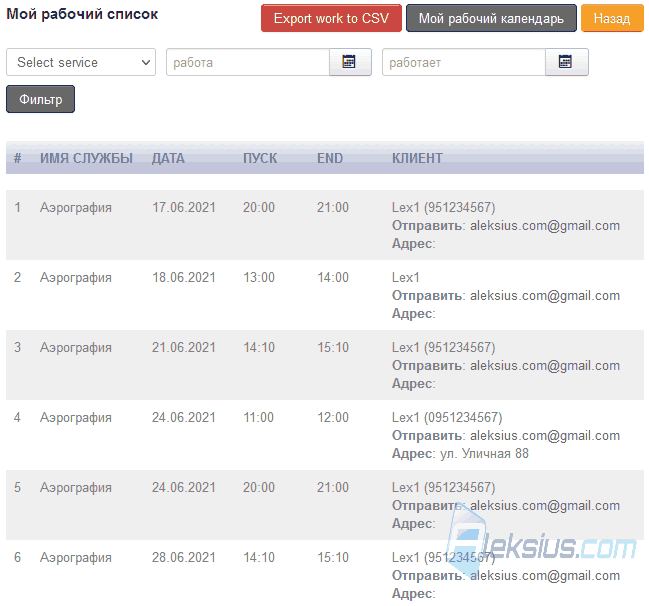
Task: Open calendar picker for the работает field
Action: coord(566,62)
